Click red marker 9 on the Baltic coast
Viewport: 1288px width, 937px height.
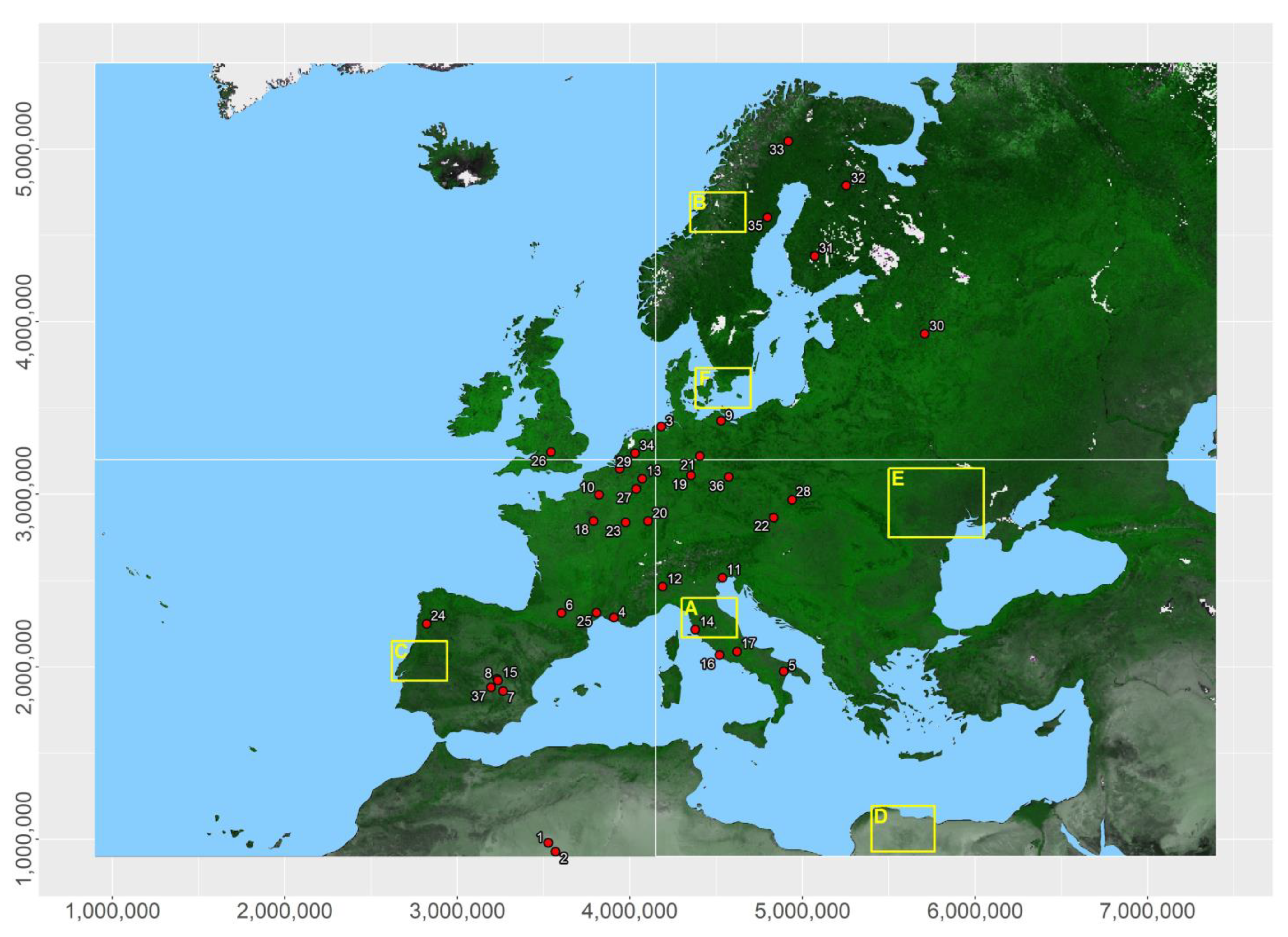721,421
